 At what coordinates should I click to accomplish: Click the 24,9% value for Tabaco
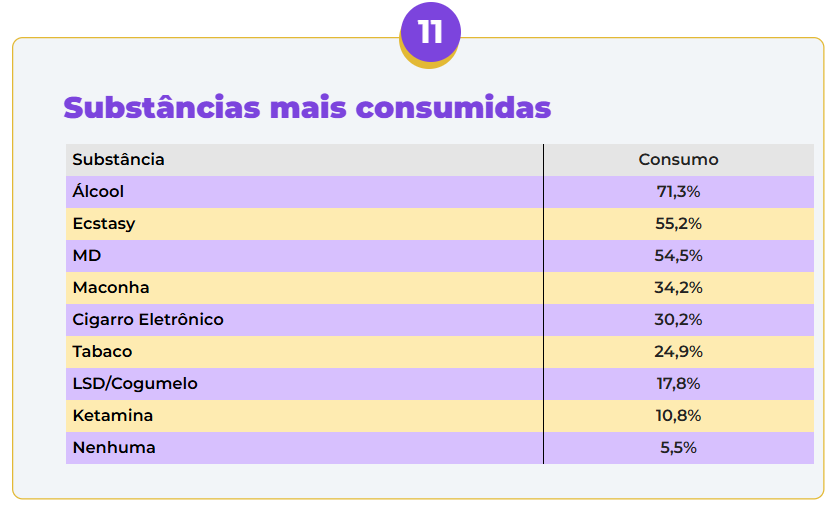point(678,352)
